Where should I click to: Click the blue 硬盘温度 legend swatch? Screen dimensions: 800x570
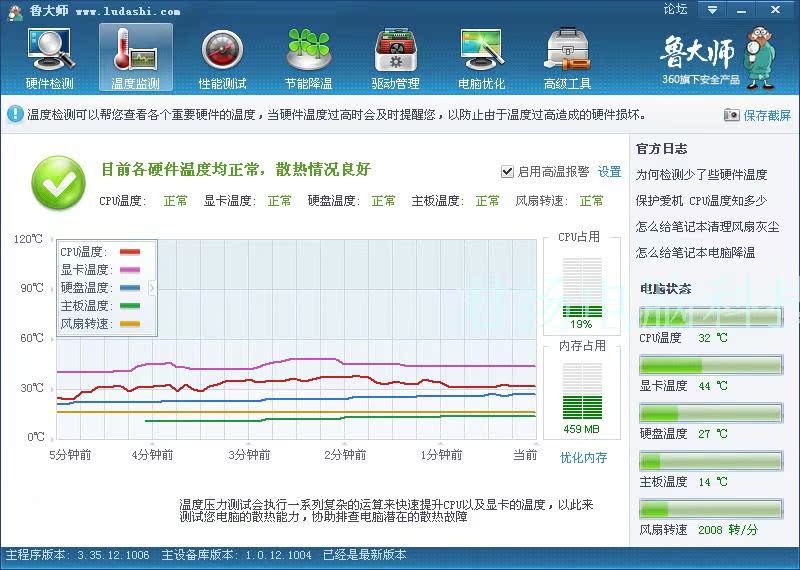(130, 288)
